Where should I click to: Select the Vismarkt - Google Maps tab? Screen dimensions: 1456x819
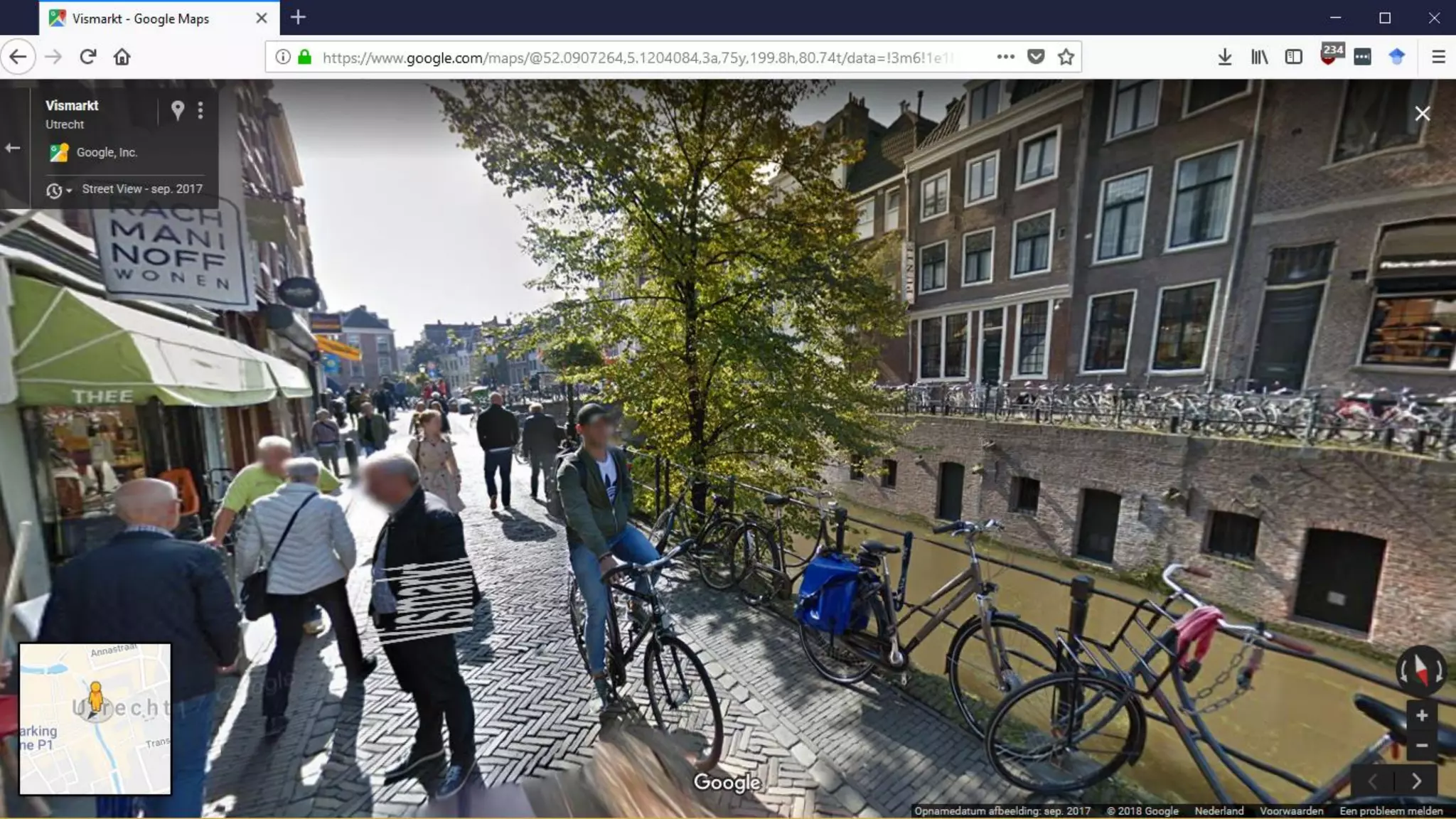(141, 18)
